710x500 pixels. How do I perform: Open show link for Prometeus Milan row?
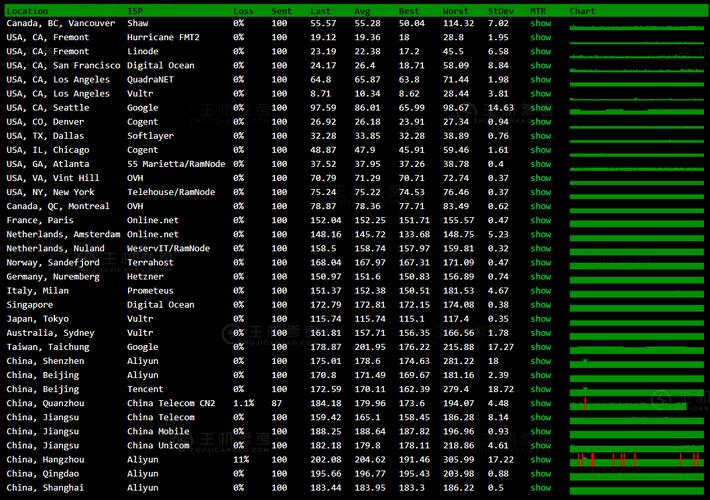click(x=541, y=290)
